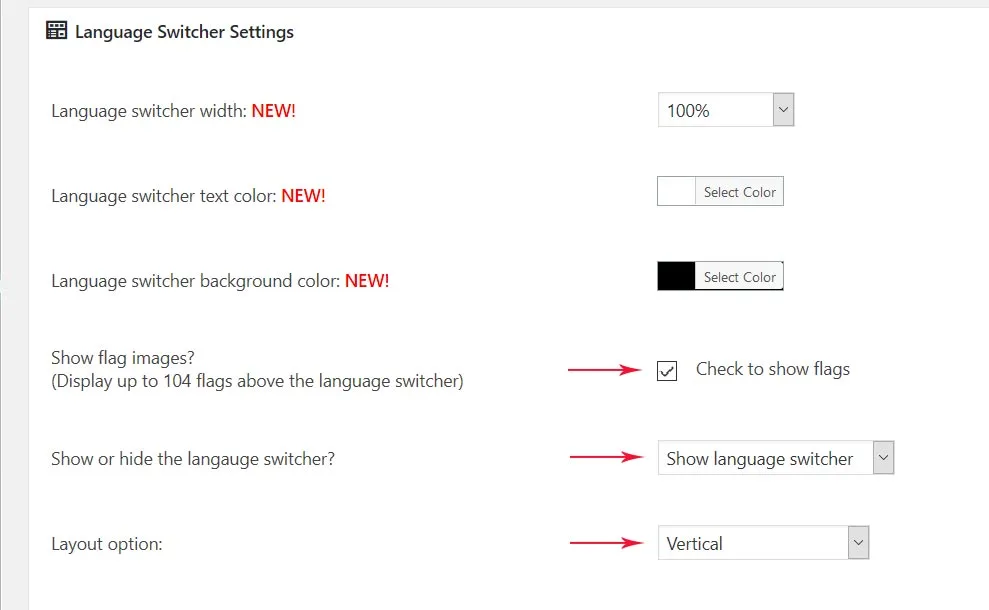The height and width of the screenshot is (610, 989).
Task: Click the red arrow beside Layout option
Action: [x=606, y=543]
